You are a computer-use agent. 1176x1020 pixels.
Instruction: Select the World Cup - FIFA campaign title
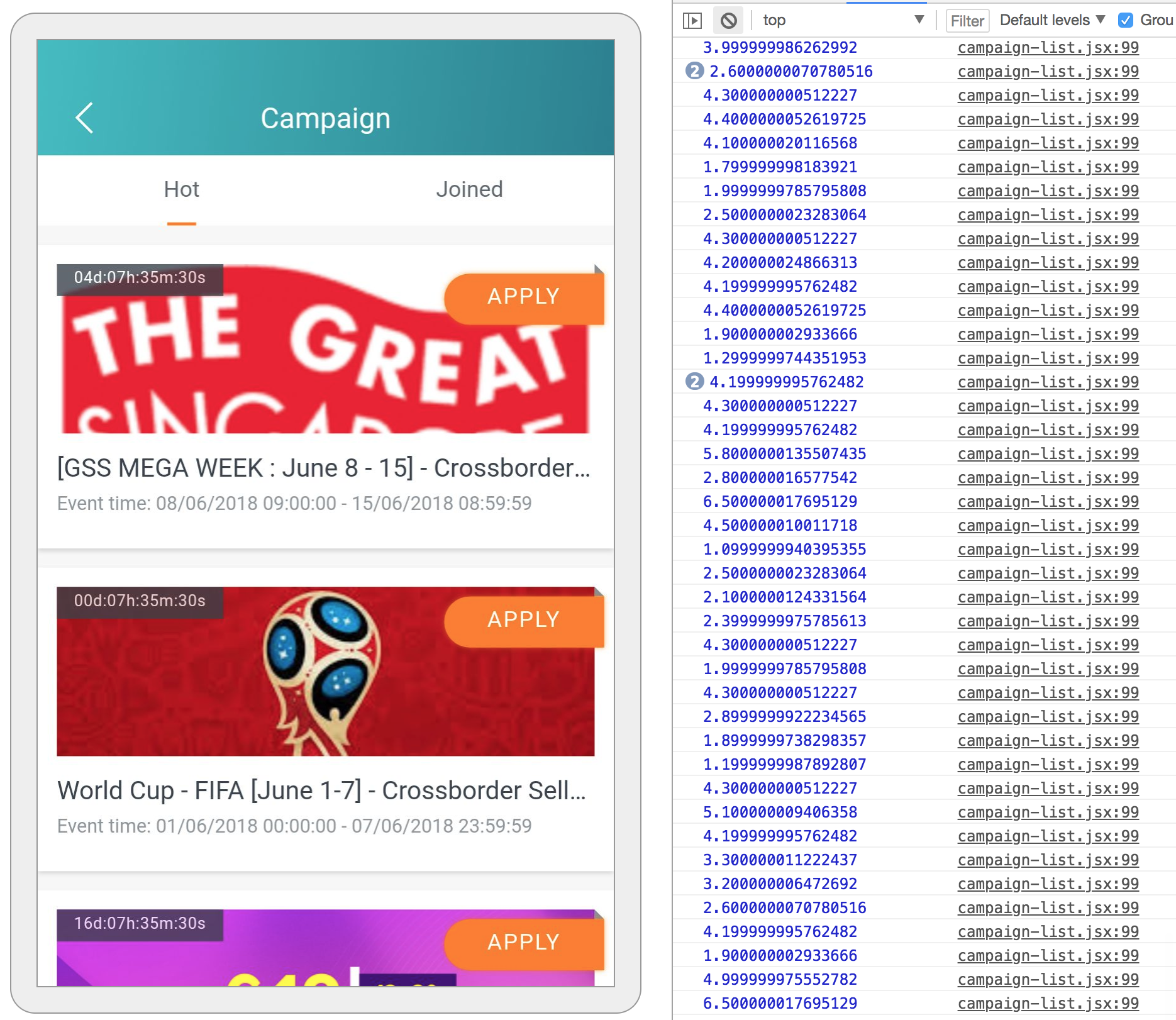321,790
